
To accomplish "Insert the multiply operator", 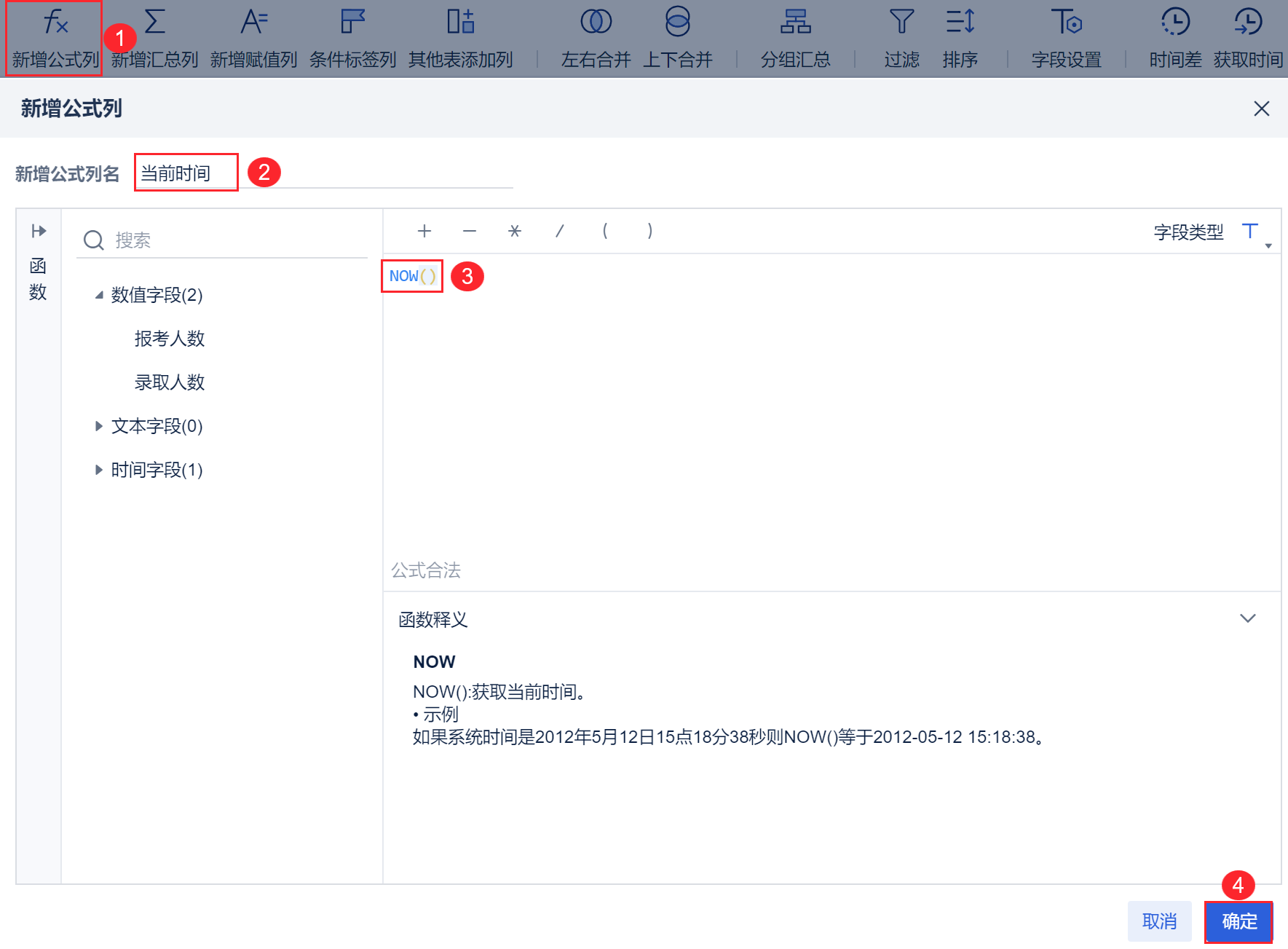I will [515, 231].
